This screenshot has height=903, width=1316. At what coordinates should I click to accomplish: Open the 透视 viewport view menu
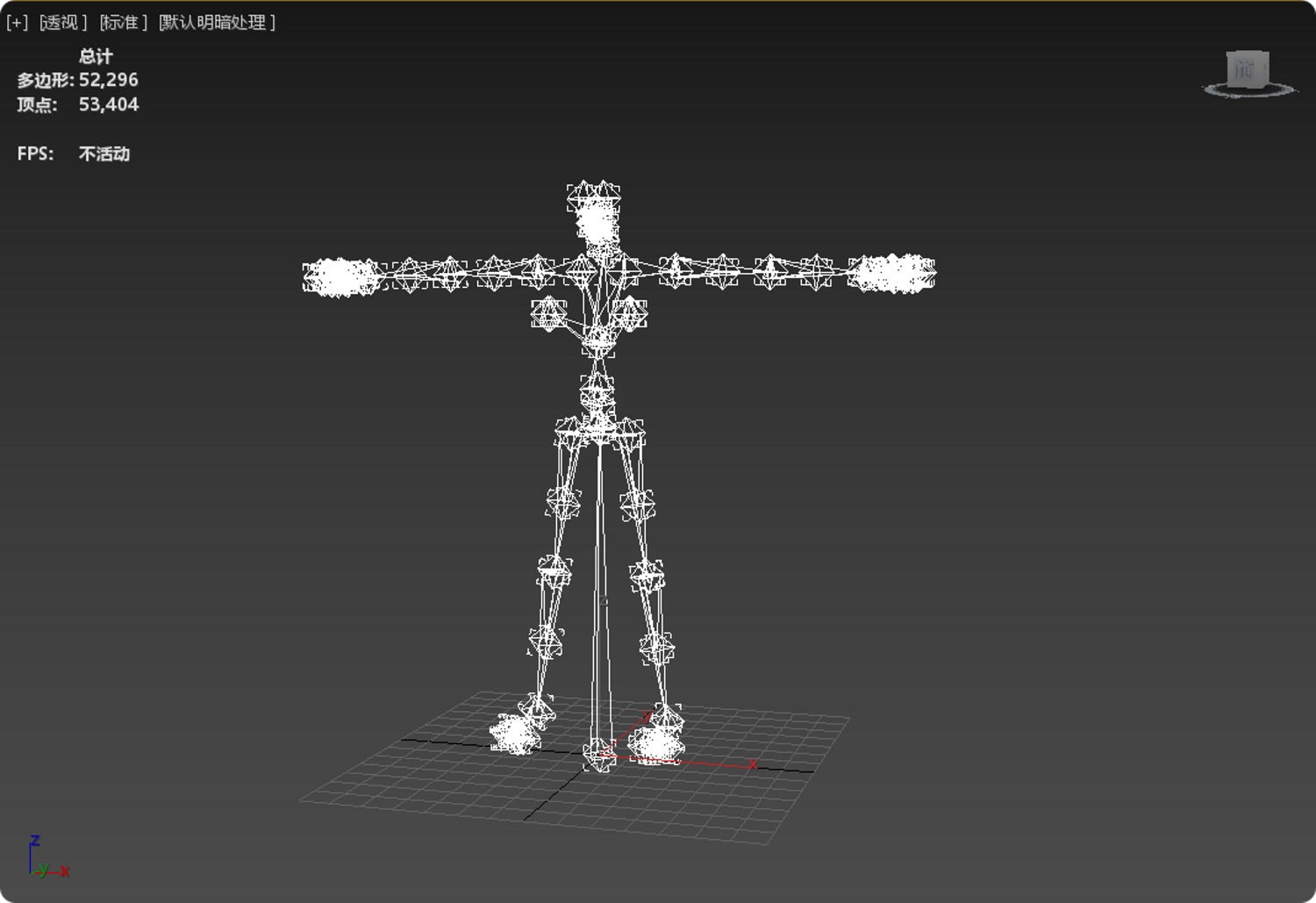[62, 23]
